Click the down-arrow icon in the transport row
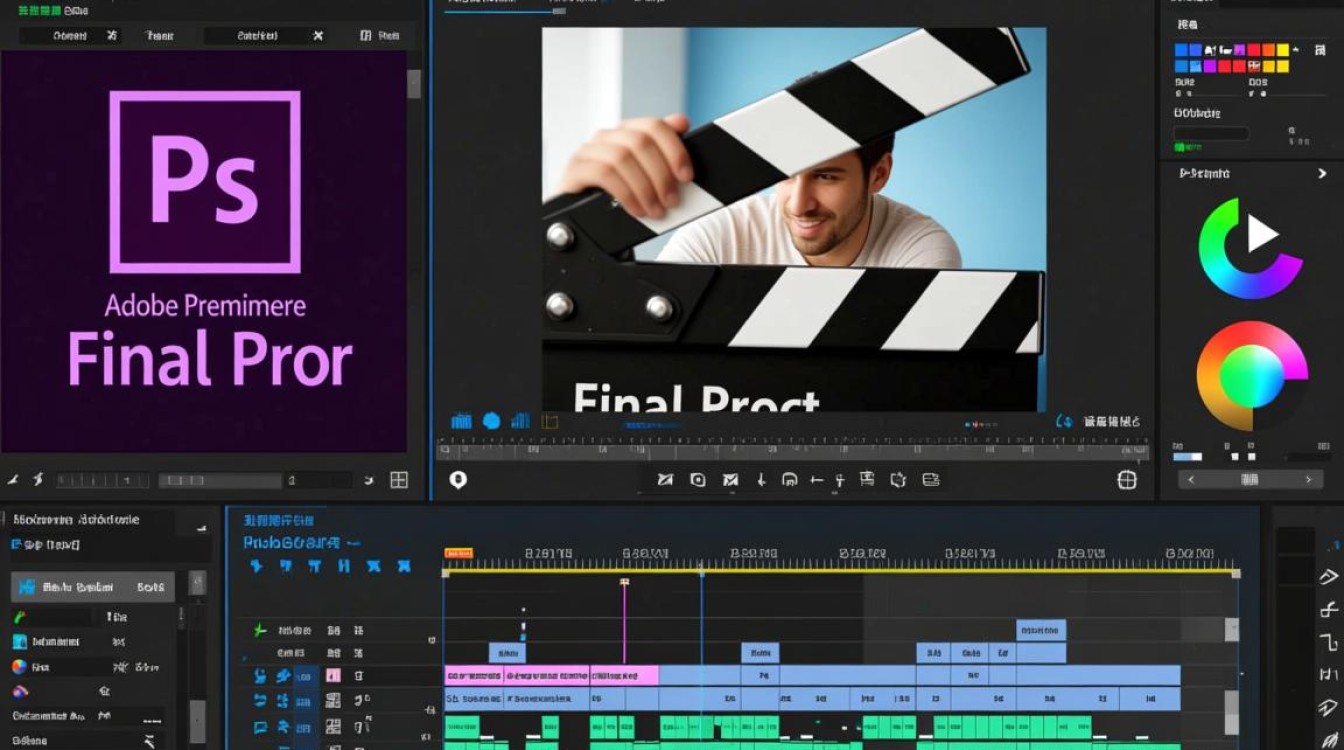 pyautogui.click(x=761, y=480)
